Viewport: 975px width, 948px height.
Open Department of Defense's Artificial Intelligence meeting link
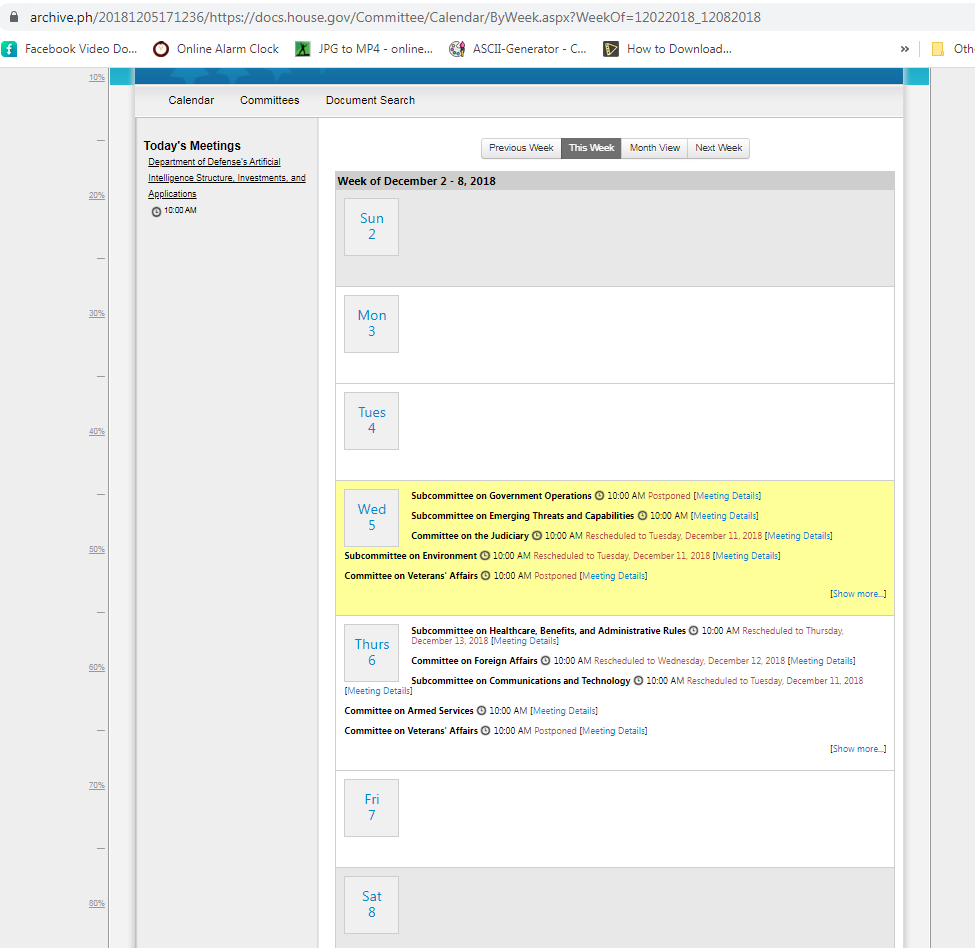pos(226,178)
